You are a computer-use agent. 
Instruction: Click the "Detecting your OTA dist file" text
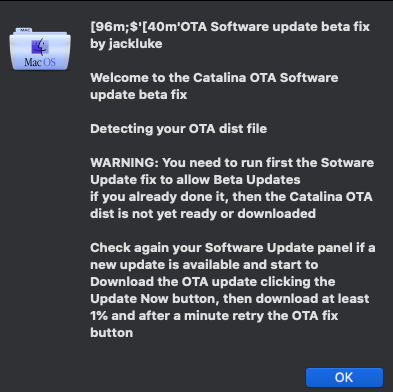(x=179, y=129)
